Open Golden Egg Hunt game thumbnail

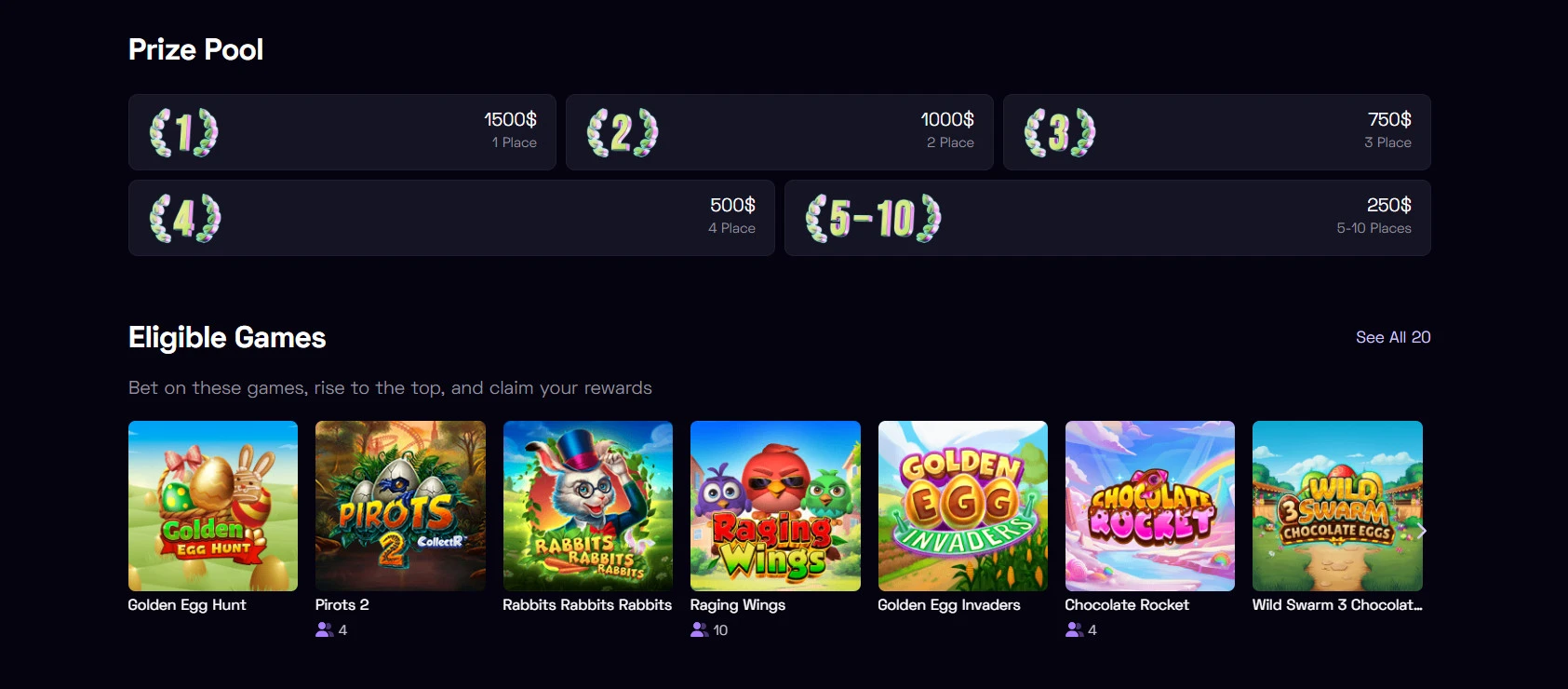(213, 506)
